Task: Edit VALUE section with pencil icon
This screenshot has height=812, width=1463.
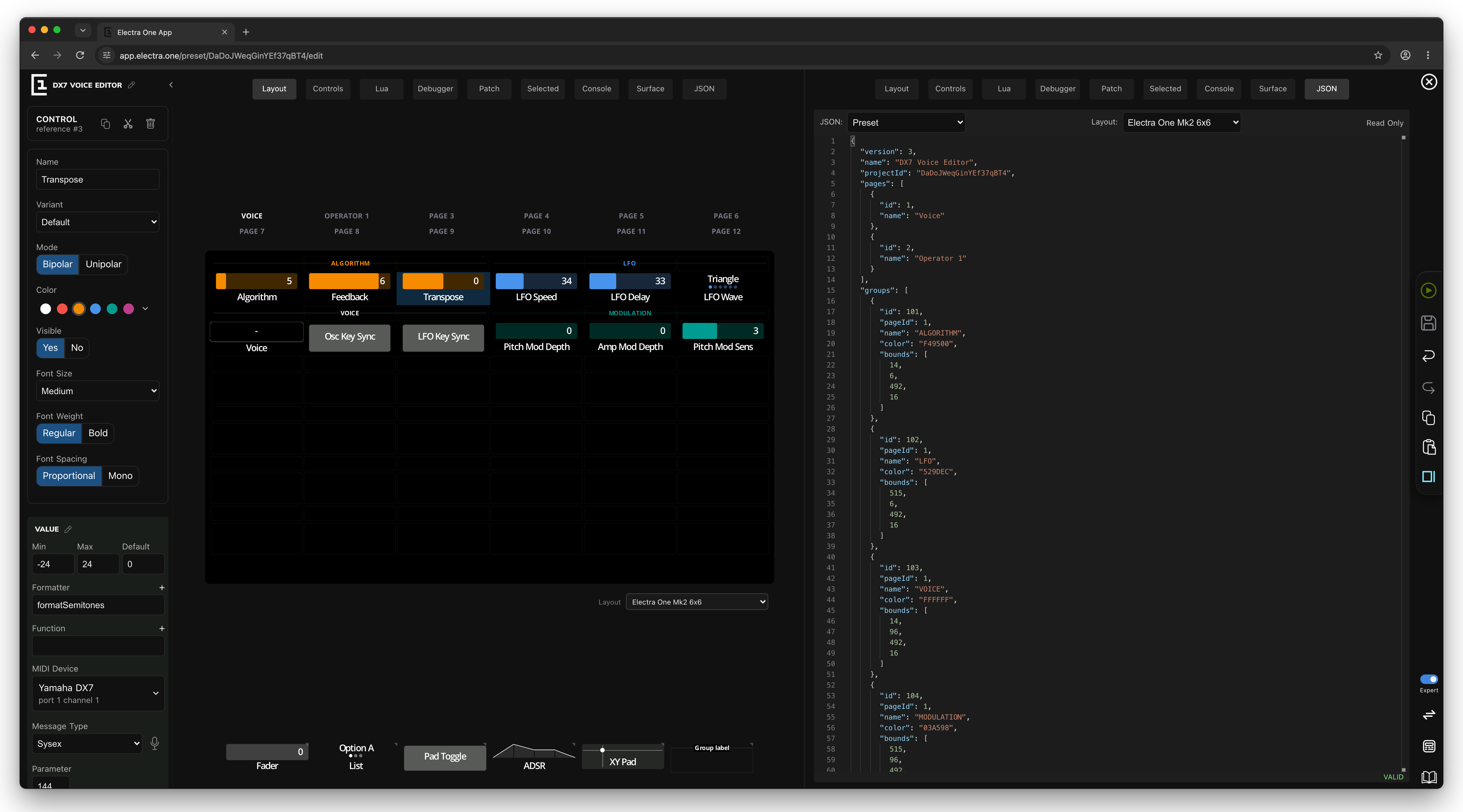Action: 68,529
